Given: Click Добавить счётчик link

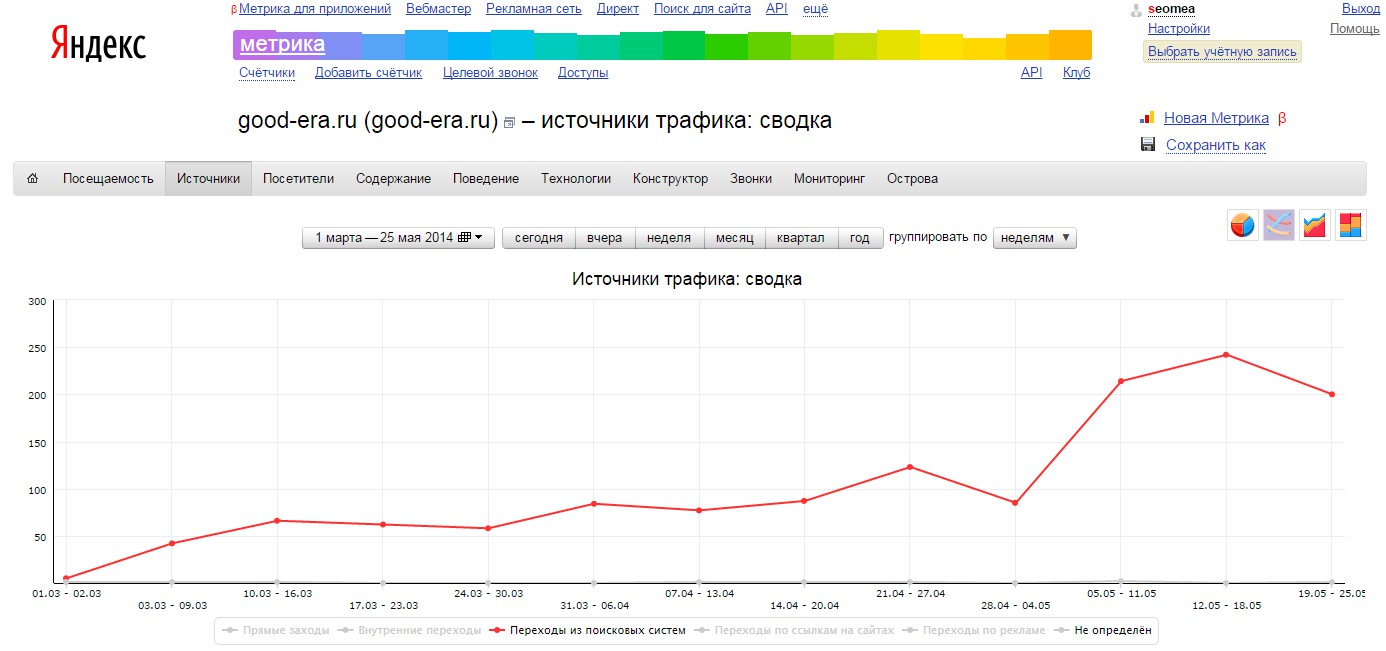Looking at the screenshot, I should point(368,73).
